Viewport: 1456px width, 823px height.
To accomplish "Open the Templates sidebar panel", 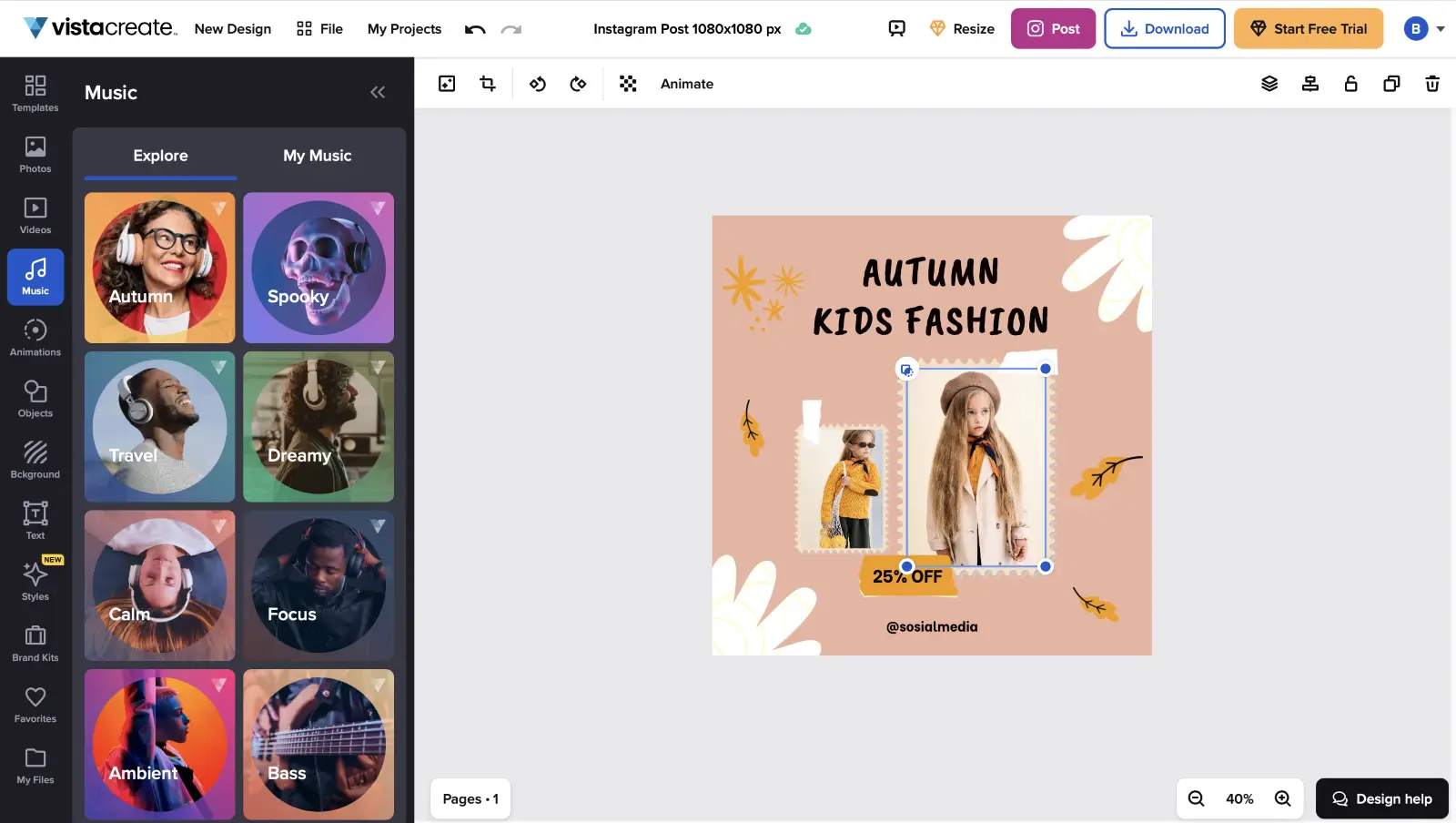I will click(x=35, y=93).
